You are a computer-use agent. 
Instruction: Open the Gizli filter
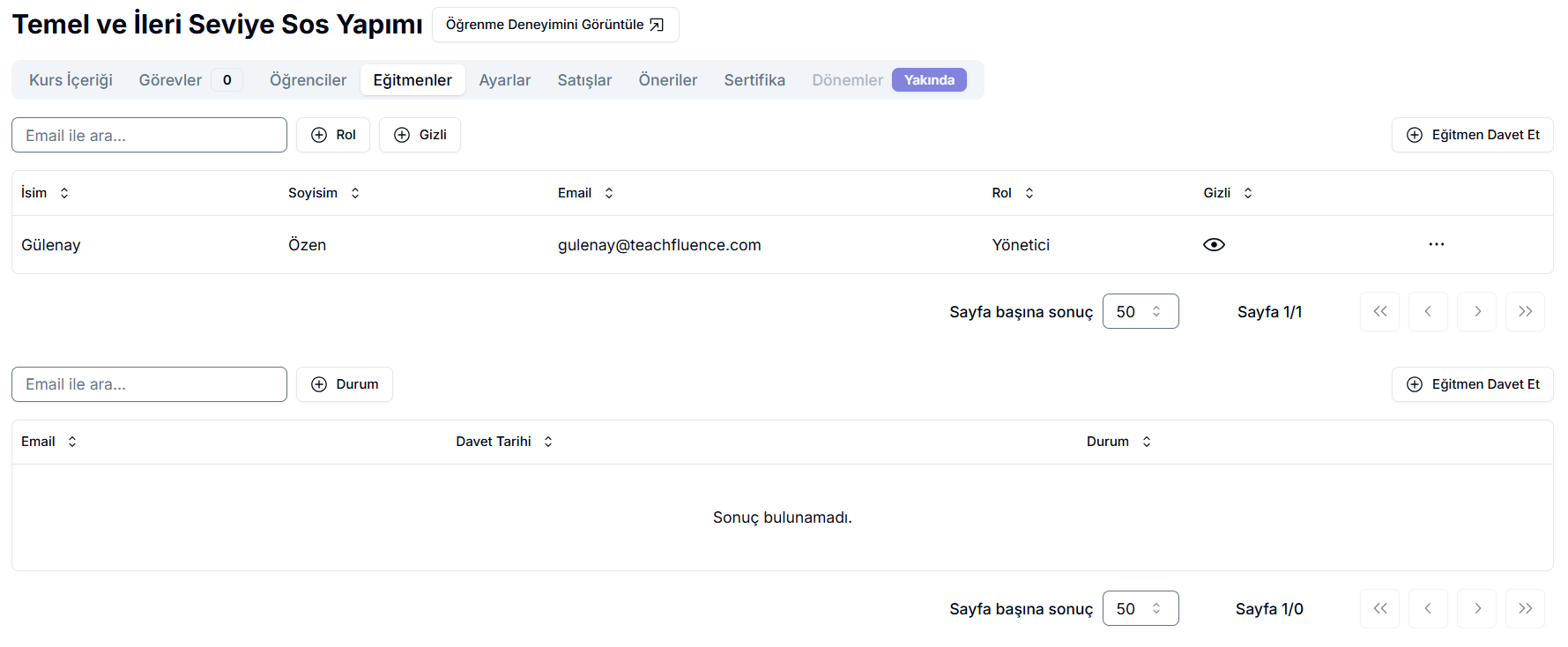pos(420,135)
